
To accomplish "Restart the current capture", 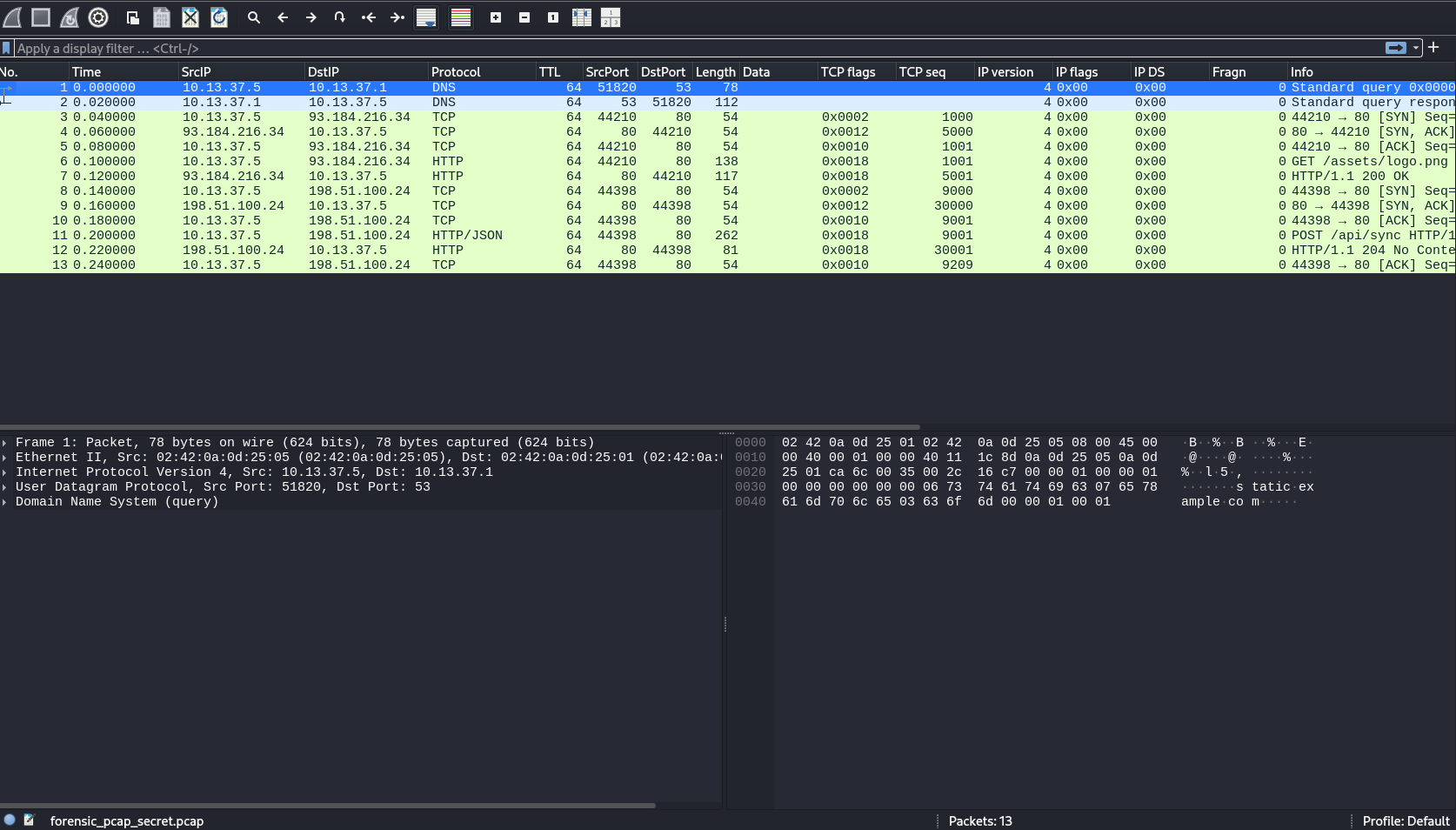I will [70, 17].
